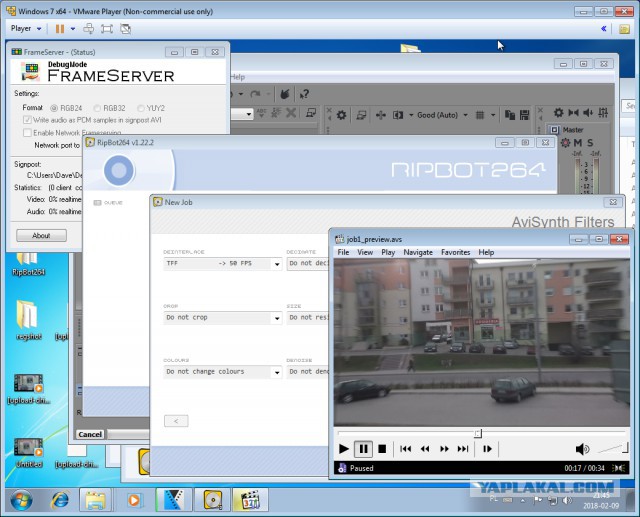This screenshot has width=640, height=517.
Task: Click the About button in FrameServer
Action: pyautogui.click(x=41, y=235)
